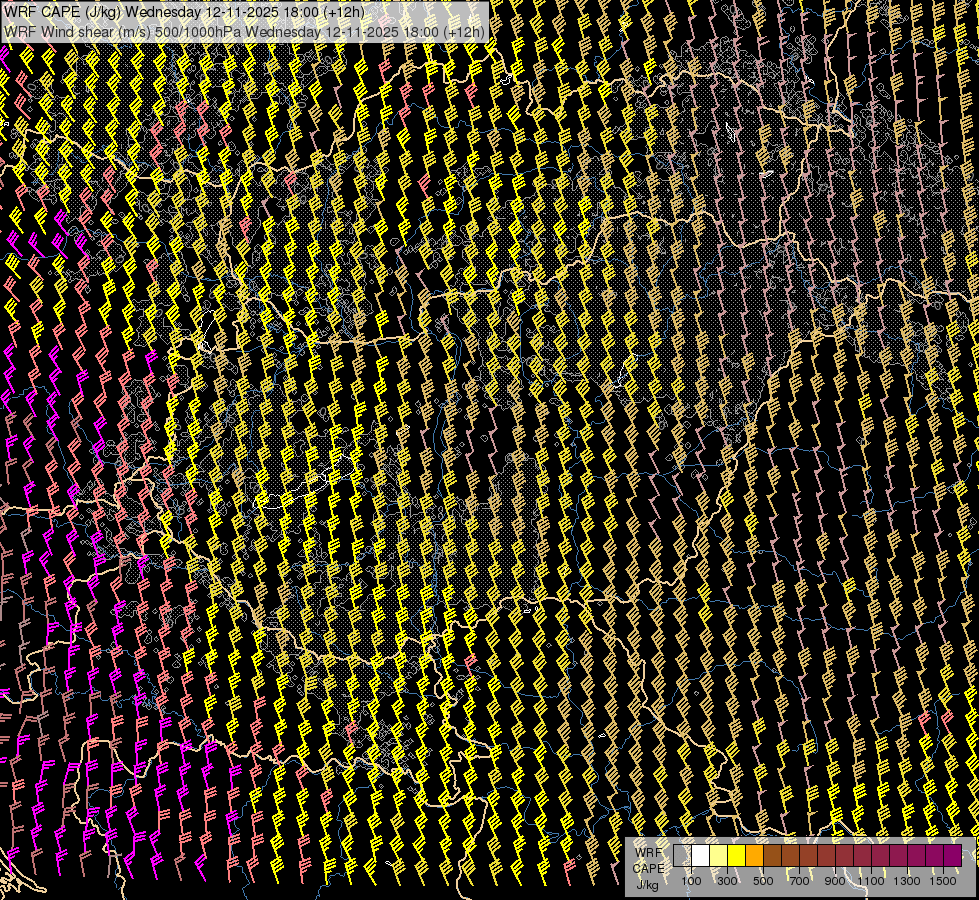Click the WRF CAPE title line

pos(184,12)
